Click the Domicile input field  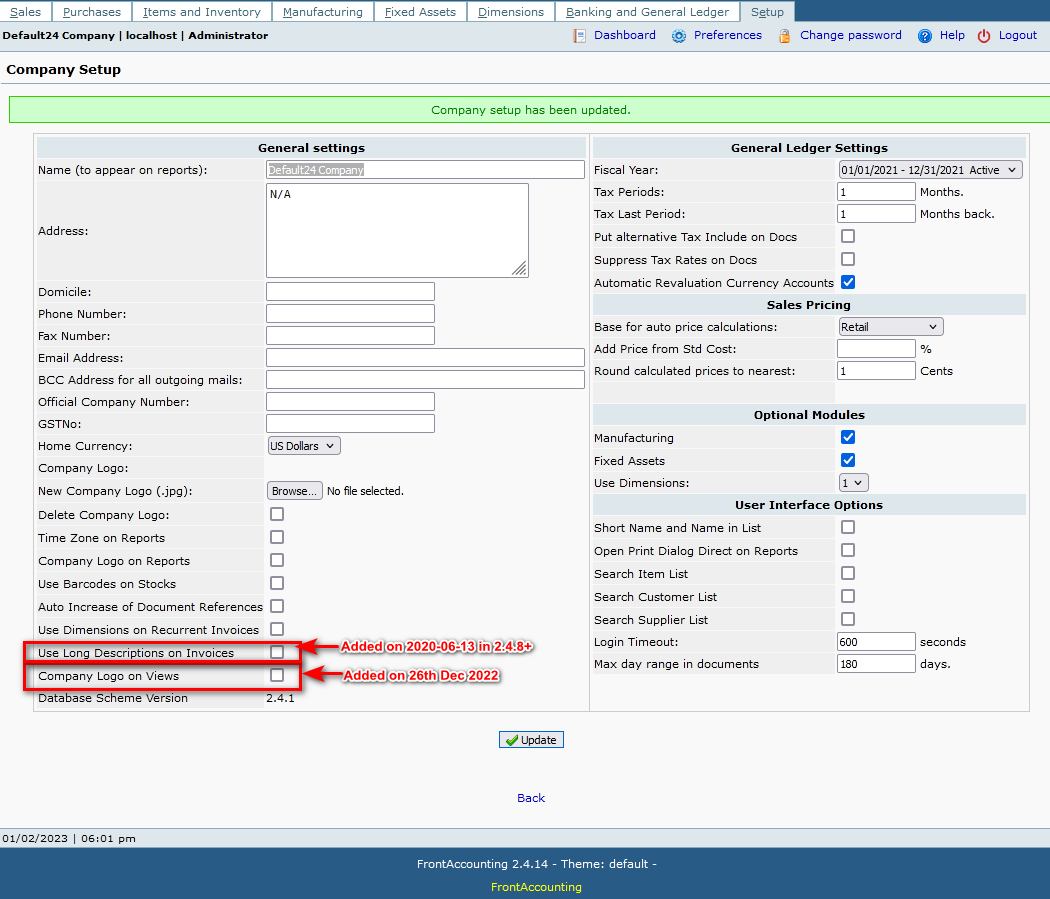tap(350, 292)
